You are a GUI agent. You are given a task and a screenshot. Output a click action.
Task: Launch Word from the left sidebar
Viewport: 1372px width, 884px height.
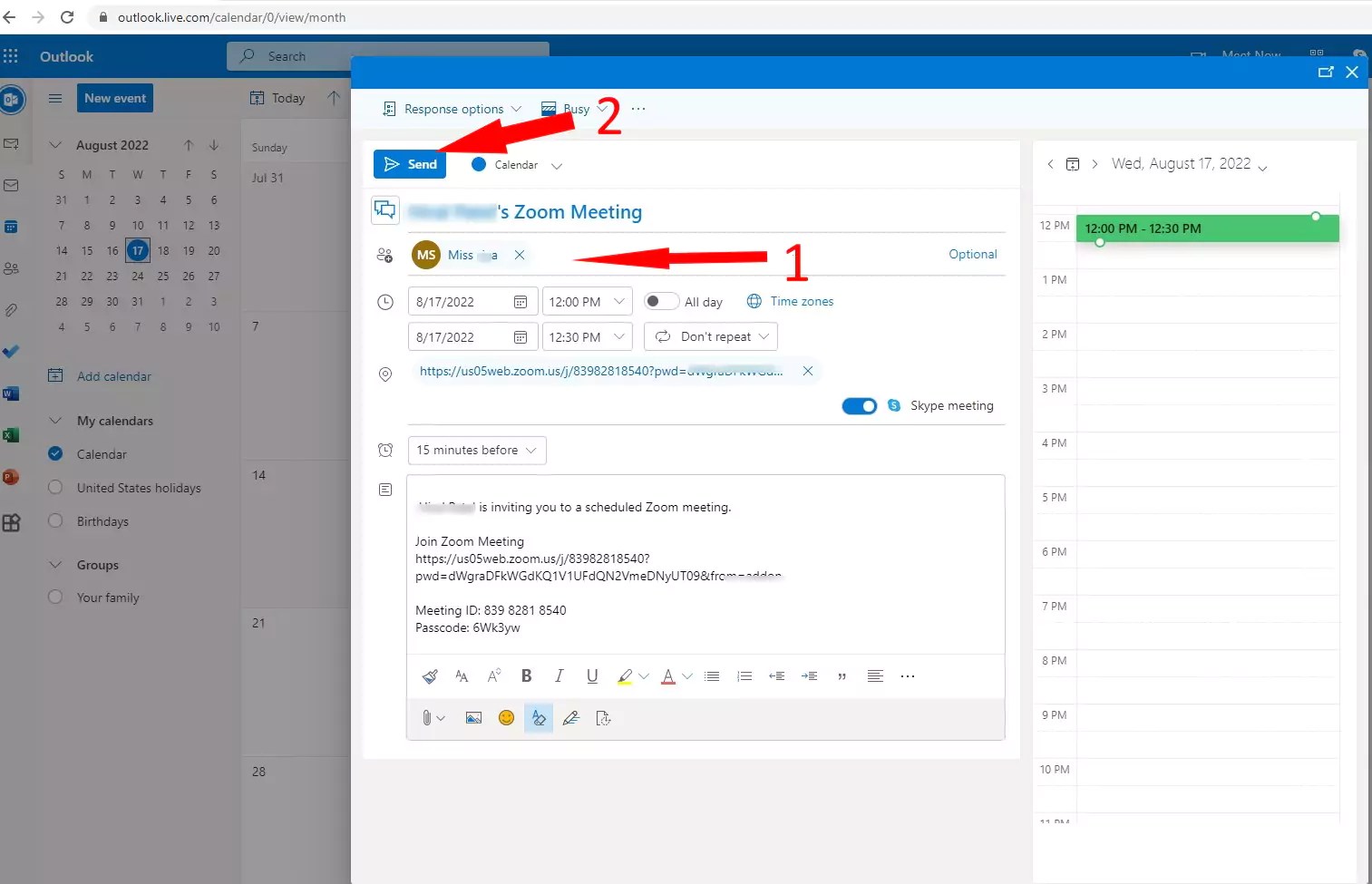[12, 393]
